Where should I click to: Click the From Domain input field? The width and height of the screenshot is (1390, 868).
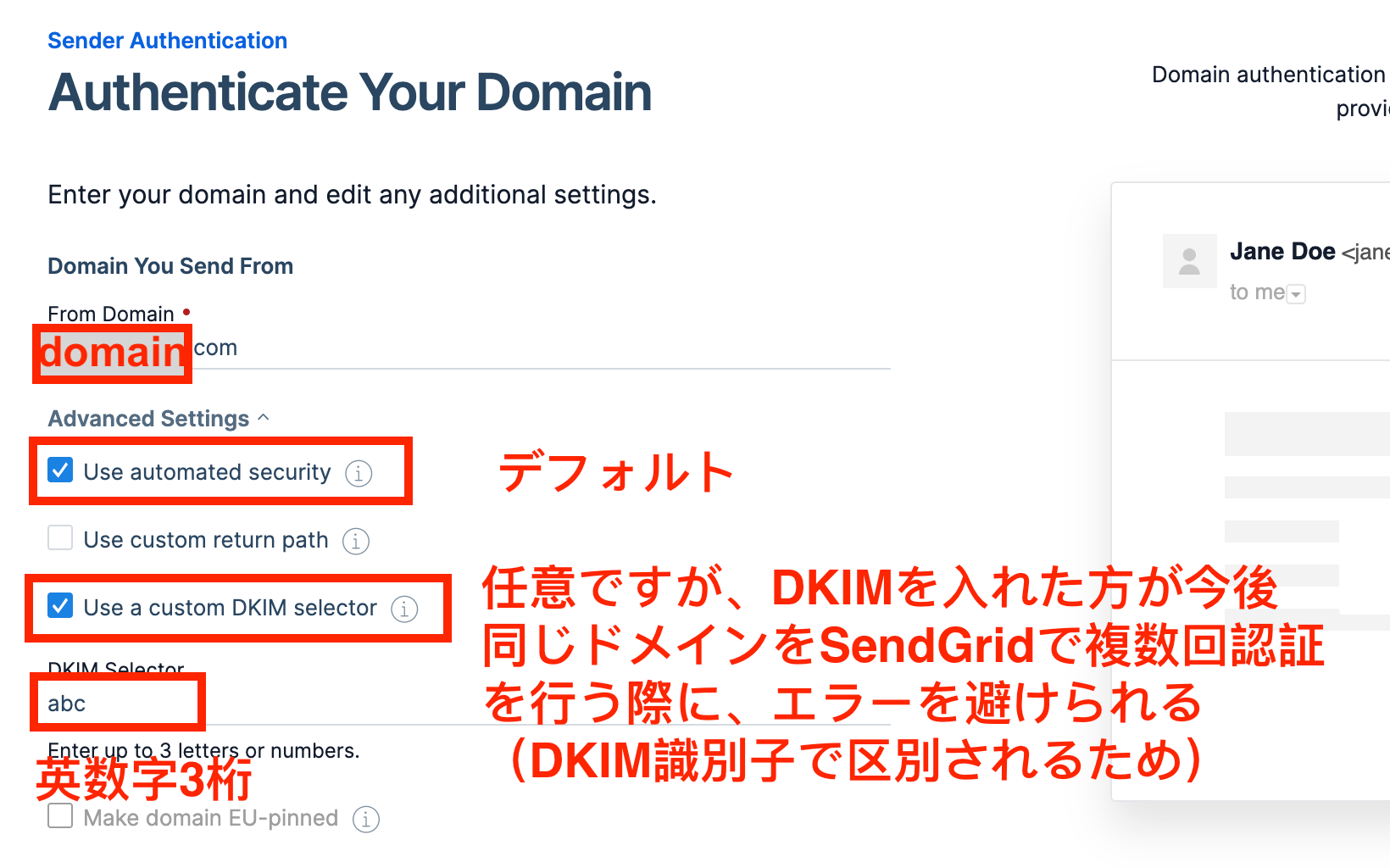tap(509, 349)
